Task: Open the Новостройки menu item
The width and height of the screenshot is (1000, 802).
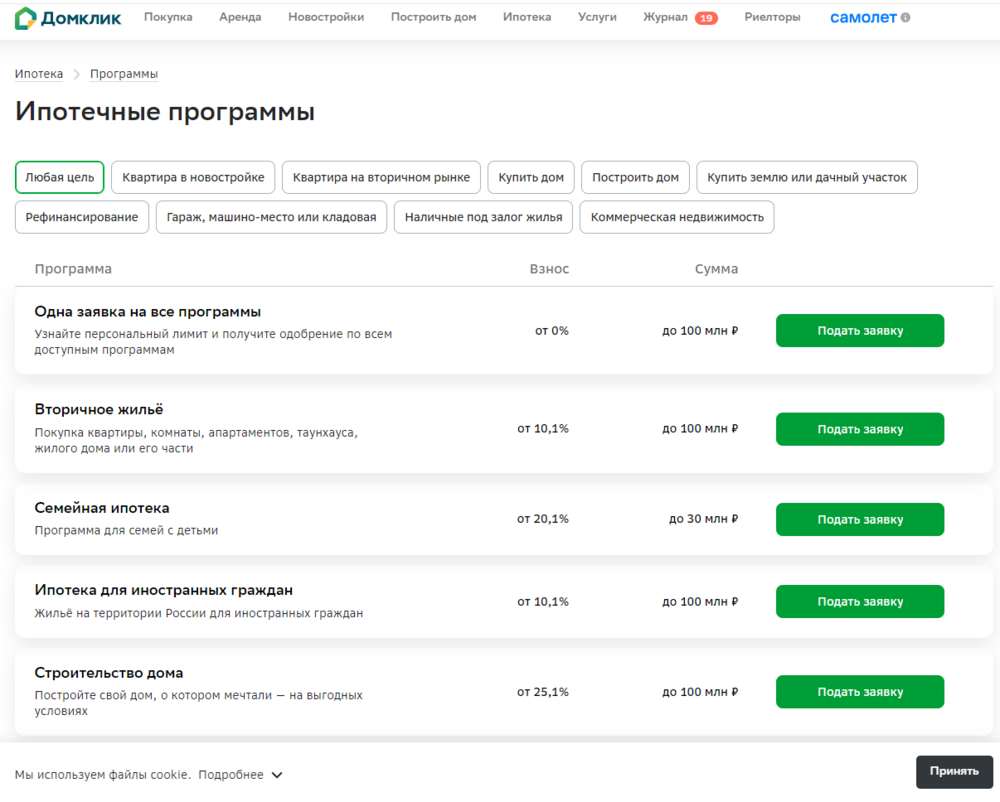Action: coord(326,17)
